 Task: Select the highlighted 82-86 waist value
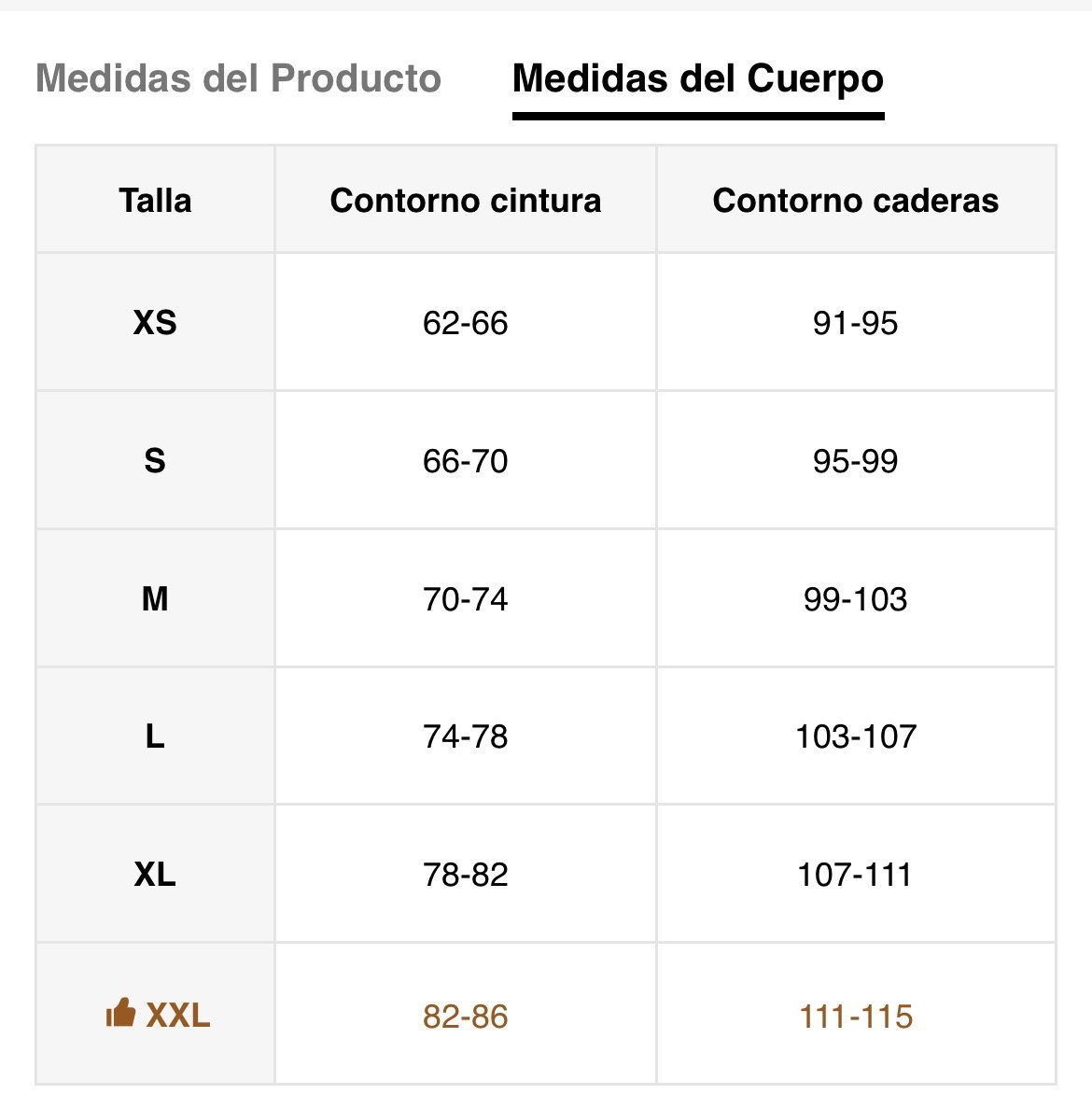click(x=466, y=1017)
